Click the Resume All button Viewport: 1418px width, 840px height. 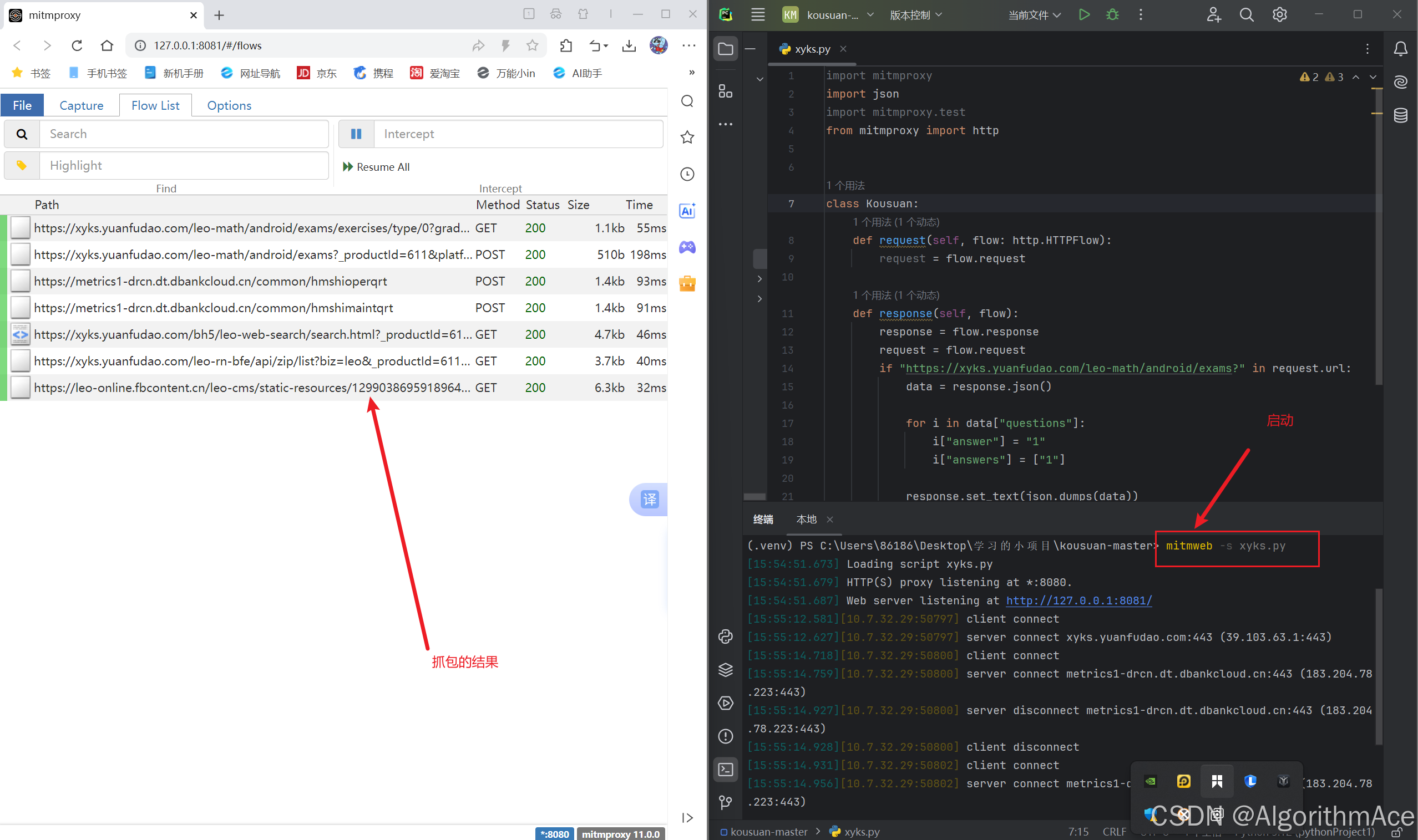coord(376,167)
